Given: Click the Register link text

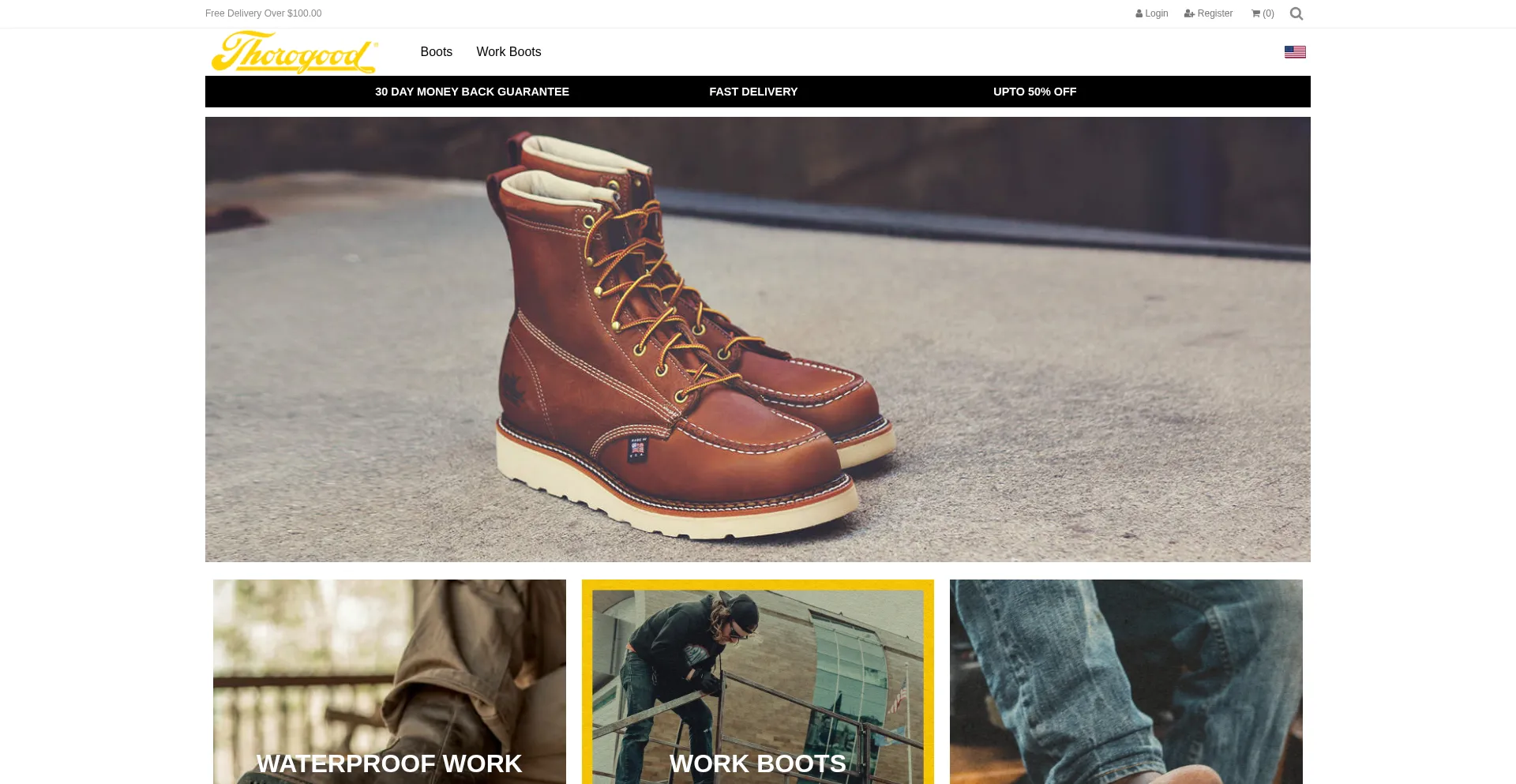Looking at the screenshot, I should click(x=1214, y=13).
